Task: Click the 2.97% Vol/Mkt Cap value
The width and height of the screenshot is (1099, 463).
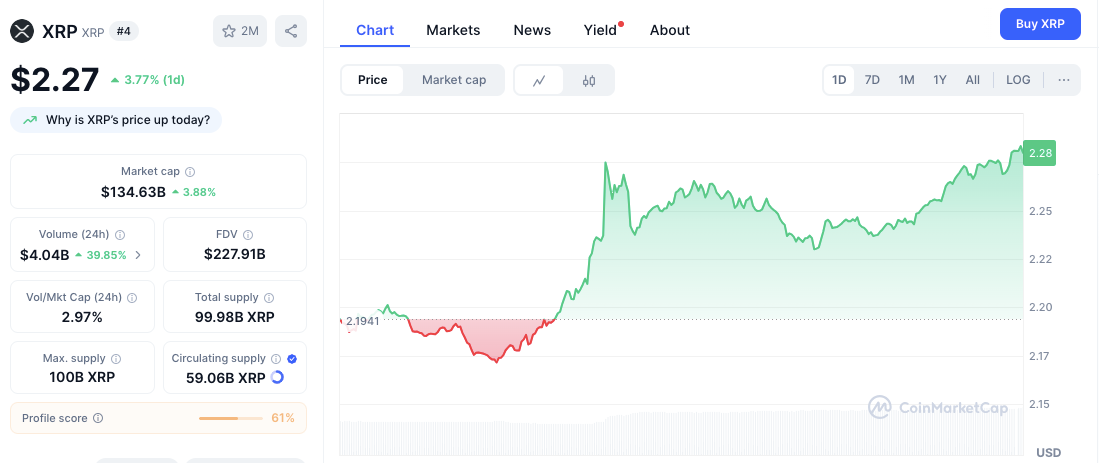Action: (82, 317)
